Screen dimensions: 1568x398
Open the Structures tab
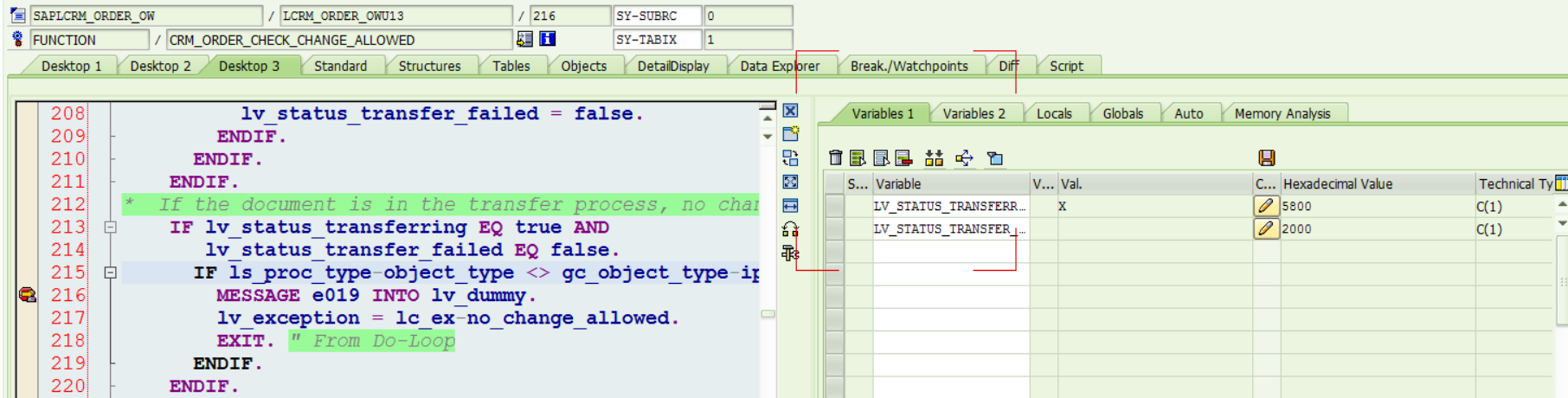[x=429, y=66]
